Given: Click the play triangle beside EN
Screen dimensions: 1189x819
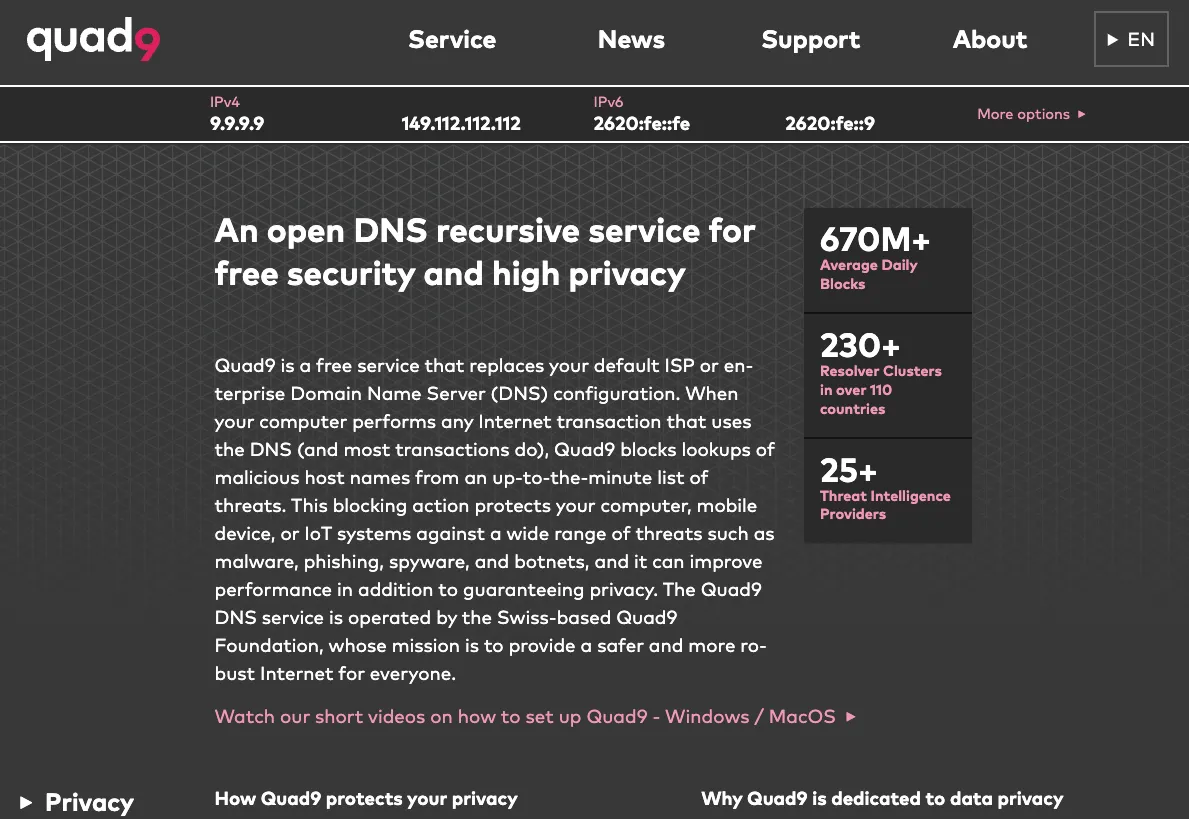Looking at the screenshot, I should pyautogui.click(x=1112, y=40).
